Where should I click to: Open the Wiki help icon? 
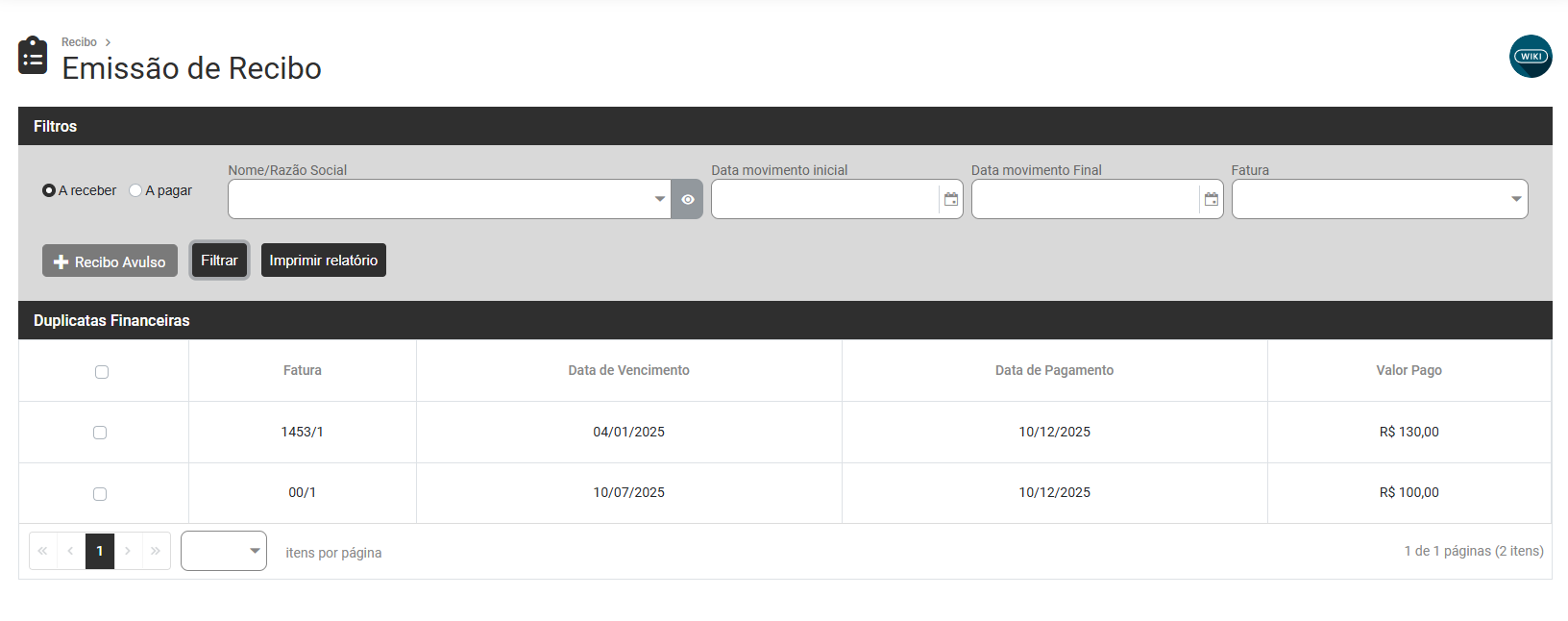1530,57
